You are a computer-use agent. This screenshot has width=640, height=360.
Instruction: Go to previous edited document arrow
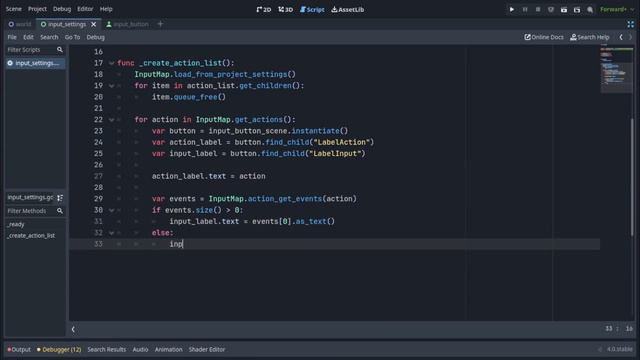621,37
